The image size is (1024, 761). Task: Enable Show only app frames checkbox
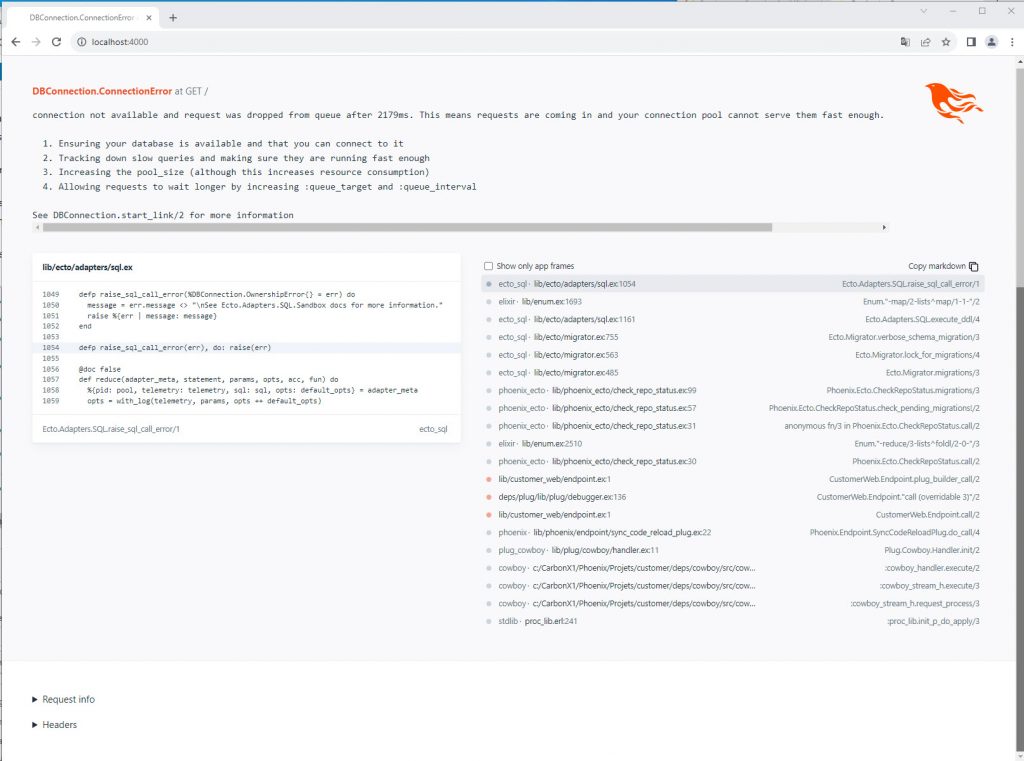click(488, 266)
